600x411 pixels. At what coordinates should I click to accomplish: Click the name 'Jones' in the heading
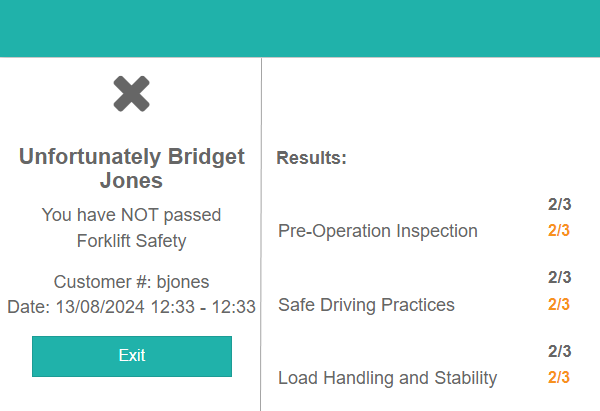coord(131,181)
